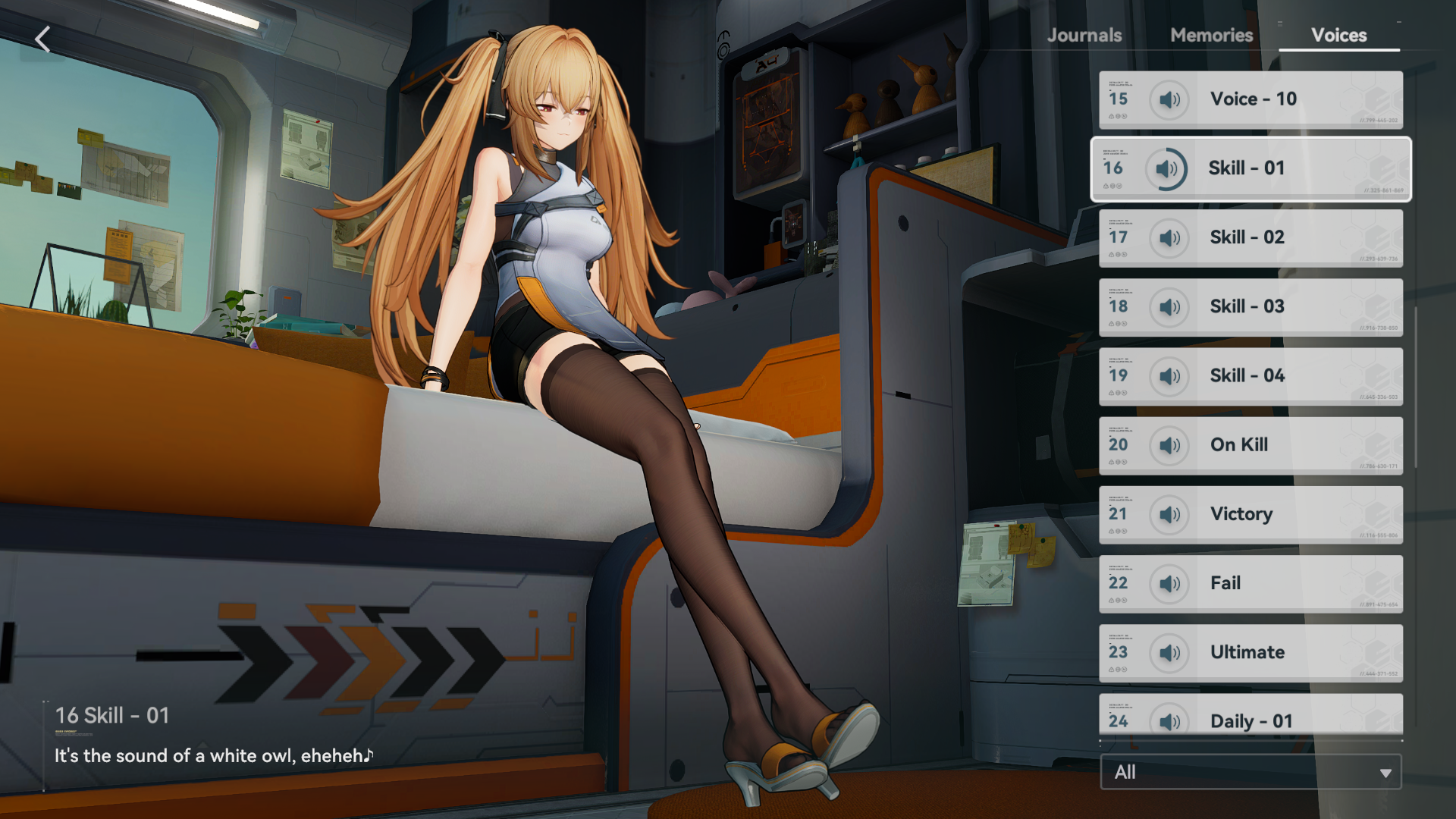Click the Skill - 01 playing speaker icon
Image resolution: width=1456 pixels, height=819 pixels.
[1166, 168]
